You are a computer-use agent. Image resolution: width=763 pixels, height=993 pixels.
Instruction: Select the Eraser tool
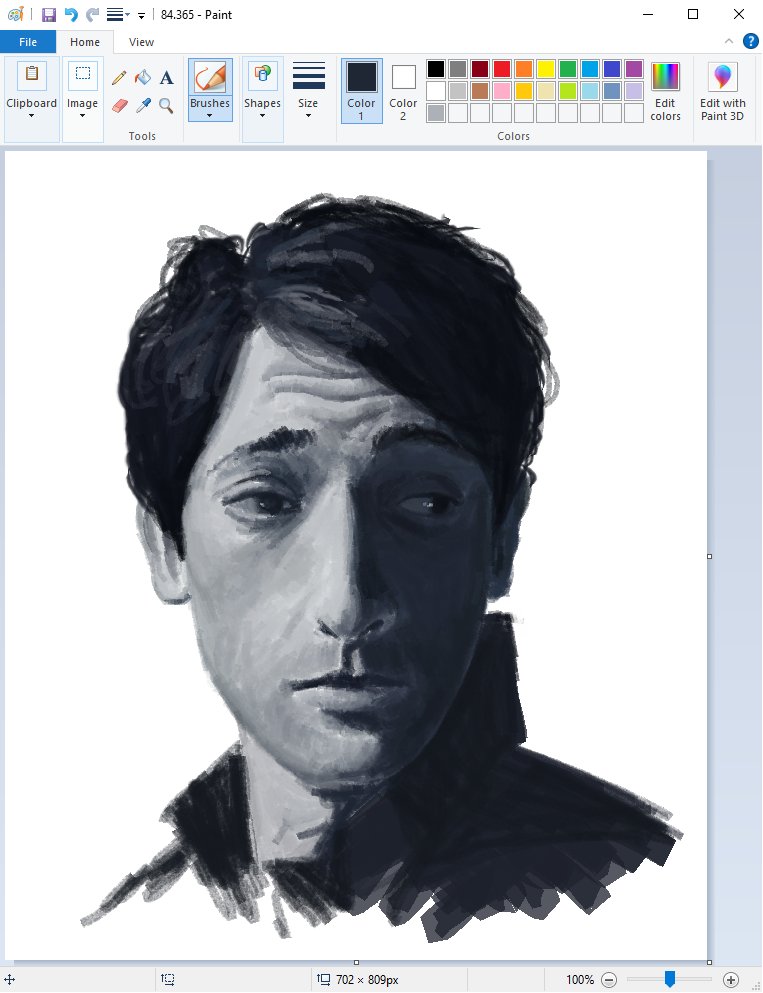[120, 105]
